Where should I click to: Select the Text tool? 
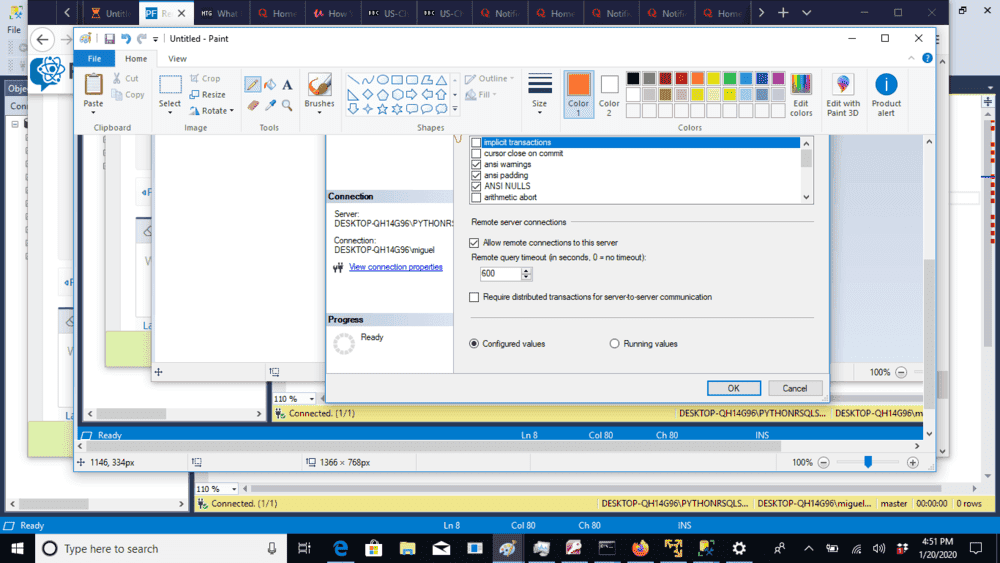[x=287, y=85]
